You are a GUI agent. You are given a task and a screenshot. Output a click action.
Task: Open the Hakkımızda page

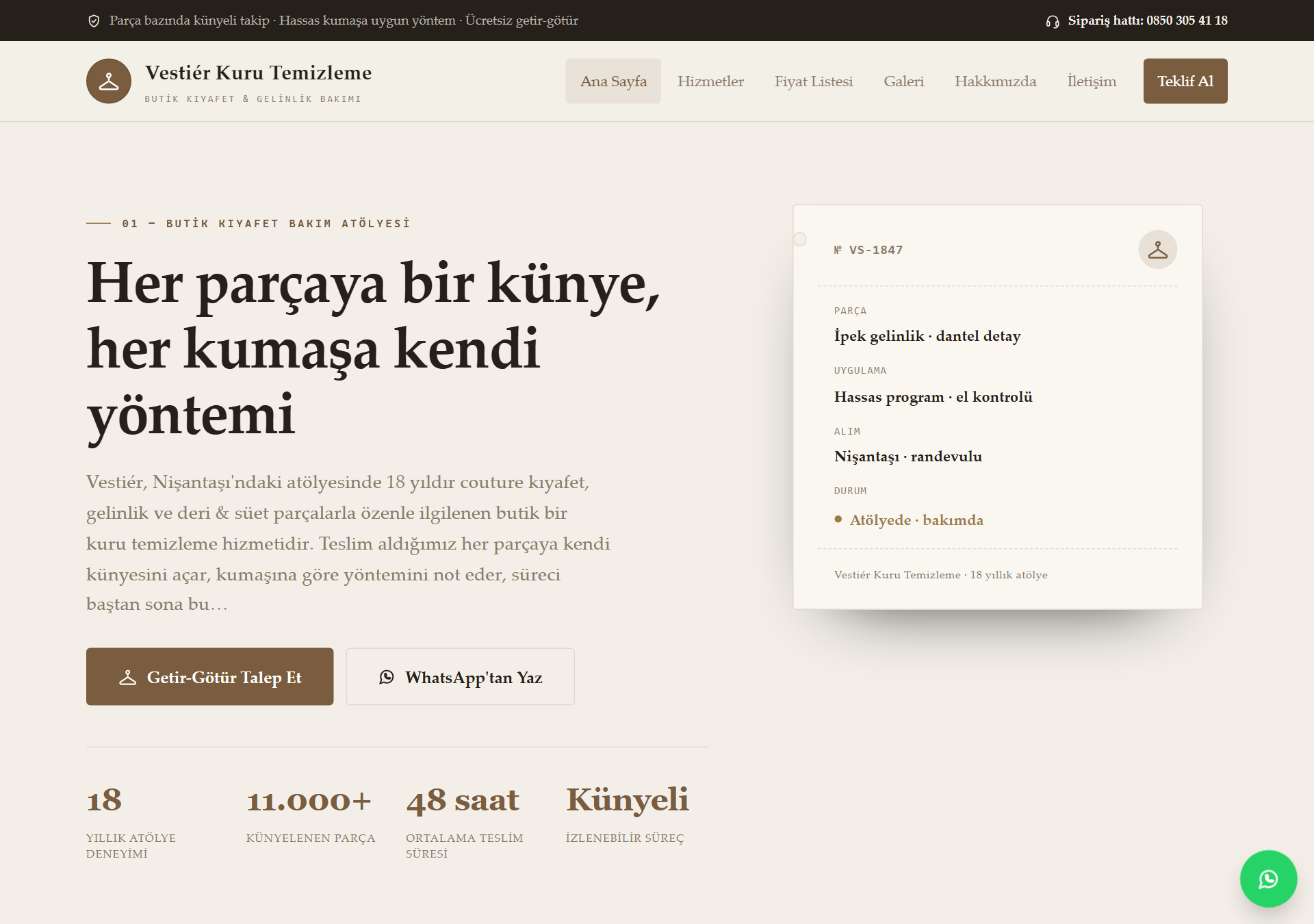pos(996,81)
